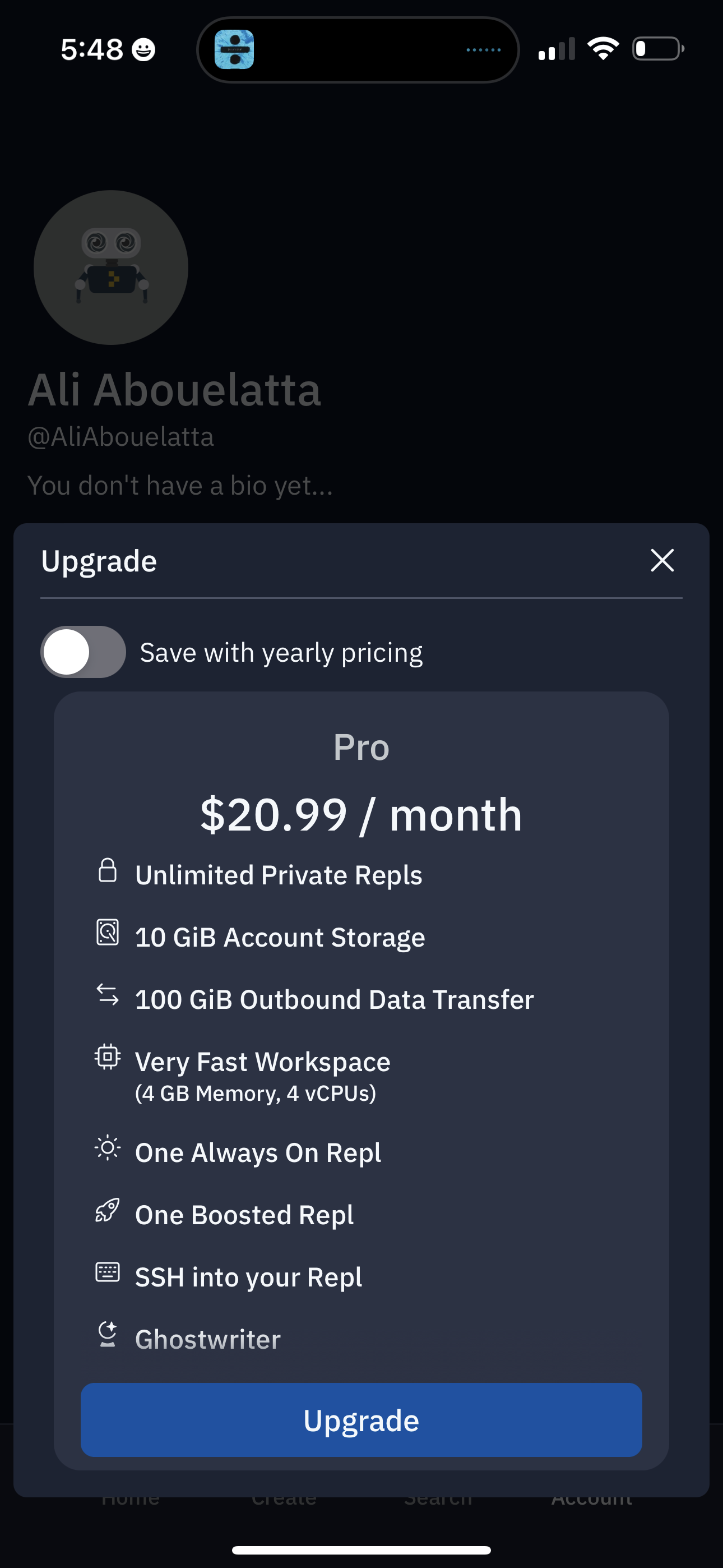Viewport: 723px width, 1568px height.
Task: Tap the lock icon for Private Repls
Action: coord(108,870)
